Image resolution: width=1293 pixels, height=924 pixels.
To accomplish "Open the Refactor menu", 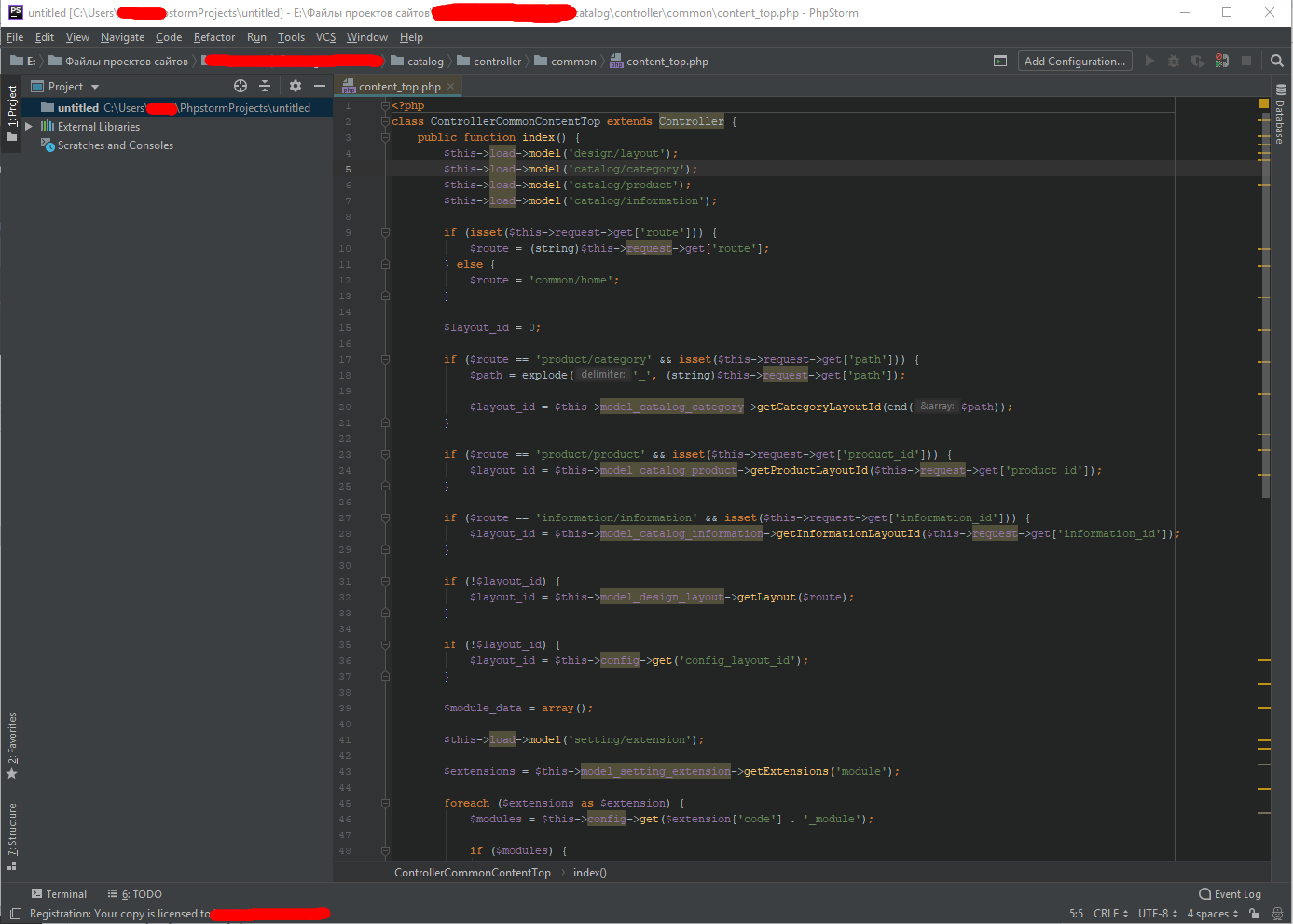I will coord(214,37).
